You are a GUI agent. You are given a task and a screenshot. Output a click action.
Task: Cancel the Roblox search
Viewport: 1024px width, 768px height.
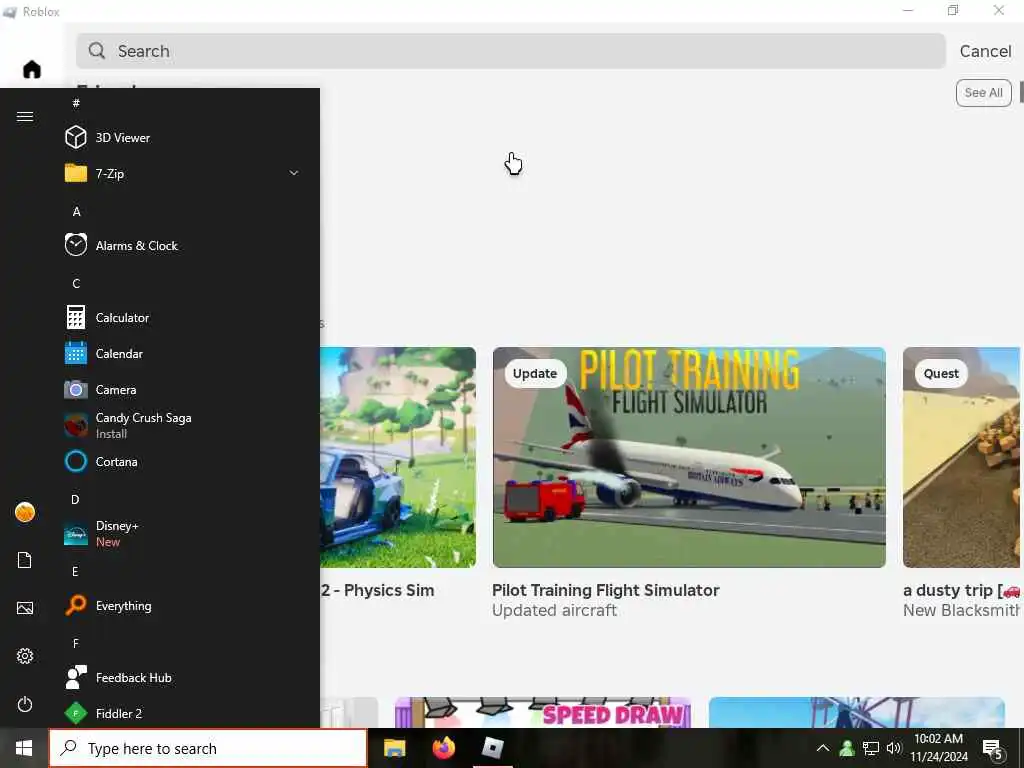click(x=985, y=51)
